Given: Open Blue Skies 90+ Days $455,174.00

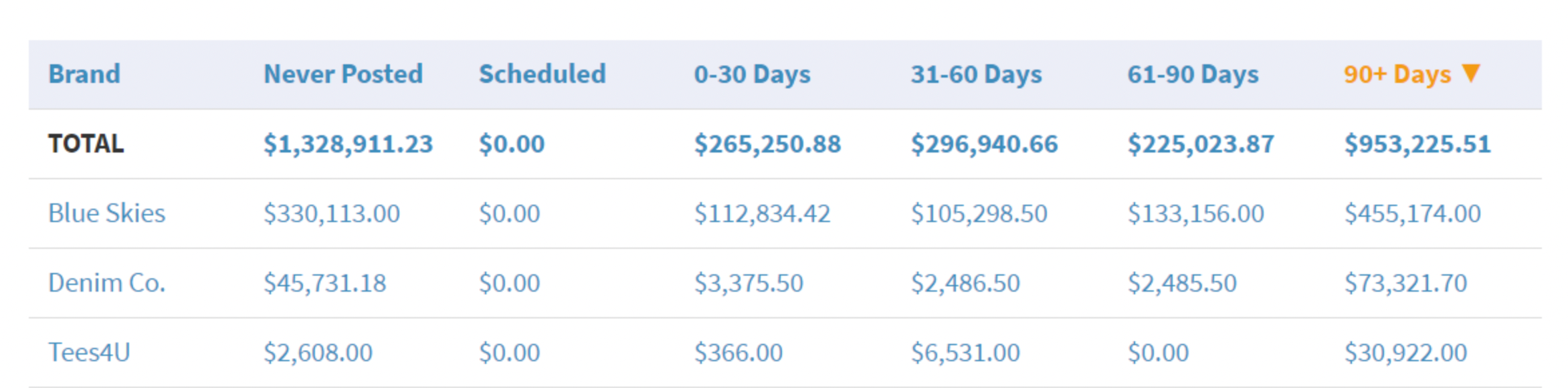Looking at the screenshot, I should pyautogui.click(x=1412, y=213).
